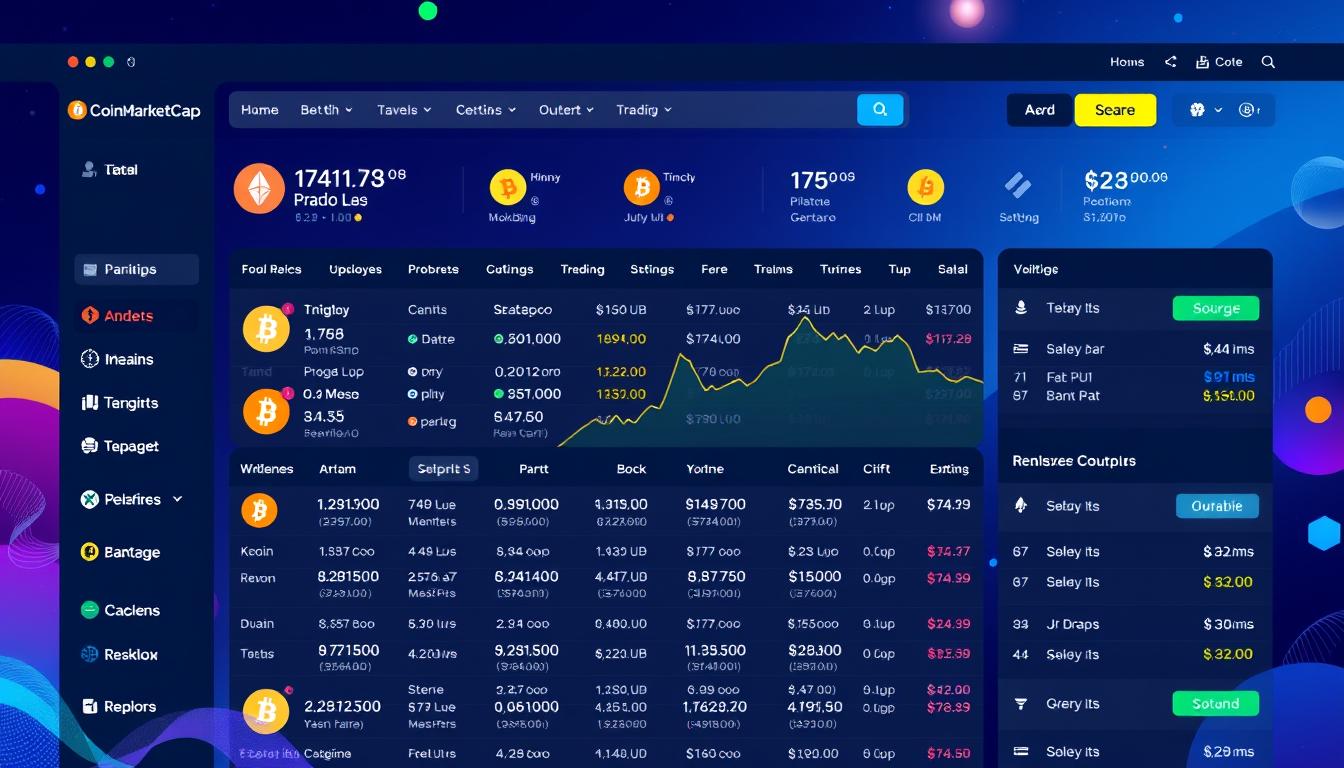Switch to the Uploeyes tab

click(x=355, y=270)
